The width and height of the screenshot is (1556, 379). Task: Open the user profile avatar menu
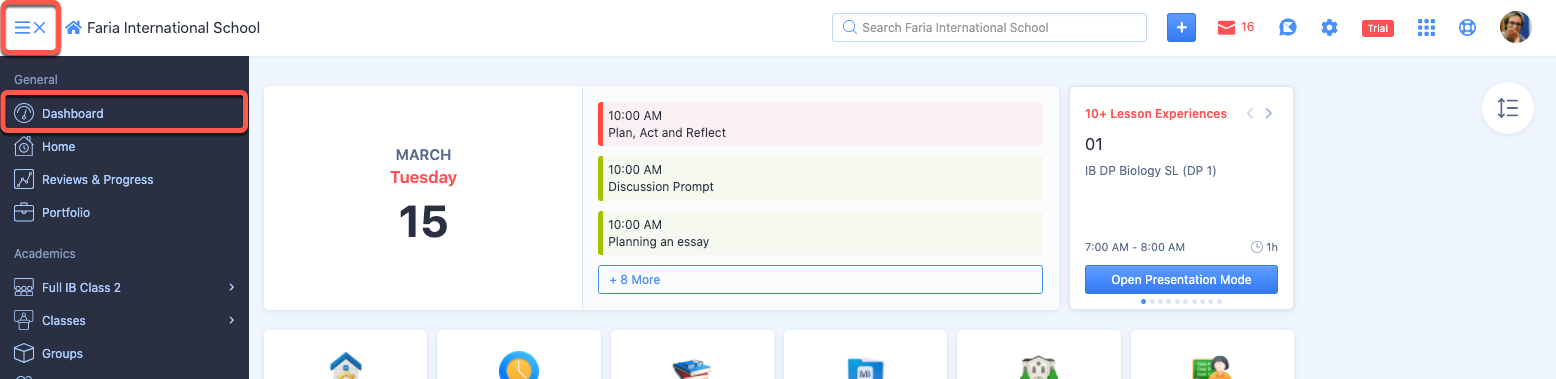(x=1515, y=27)
